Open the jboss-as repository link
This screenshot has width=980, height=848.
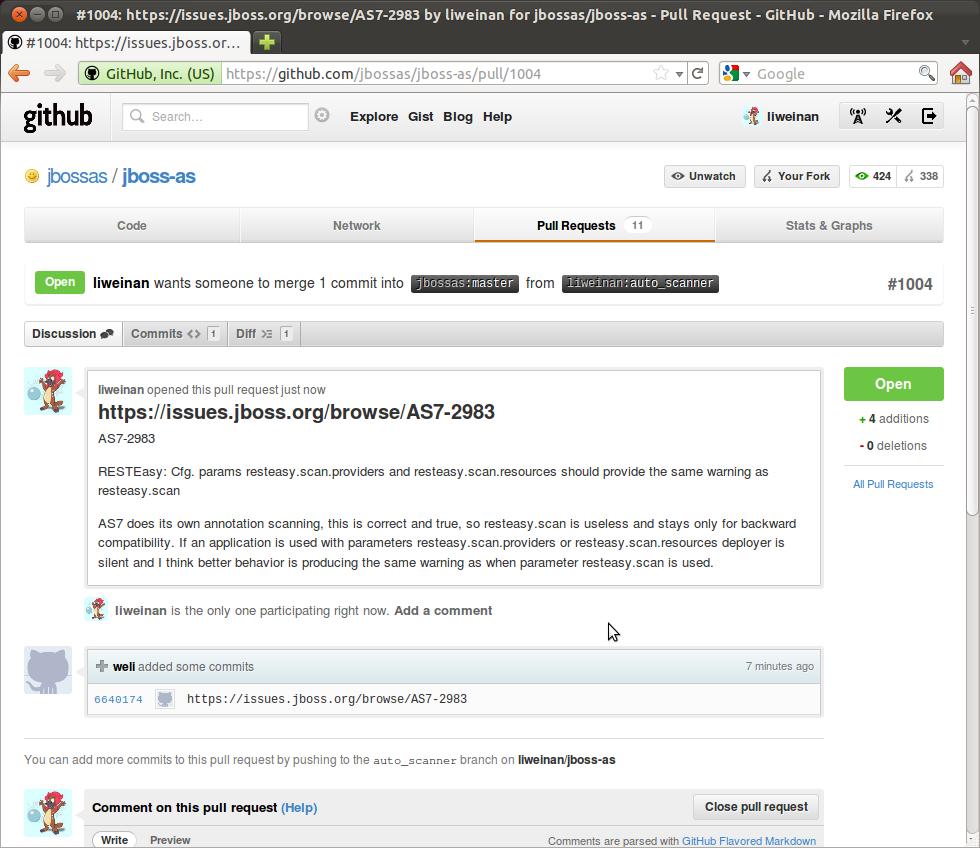[x=159, y=176]
